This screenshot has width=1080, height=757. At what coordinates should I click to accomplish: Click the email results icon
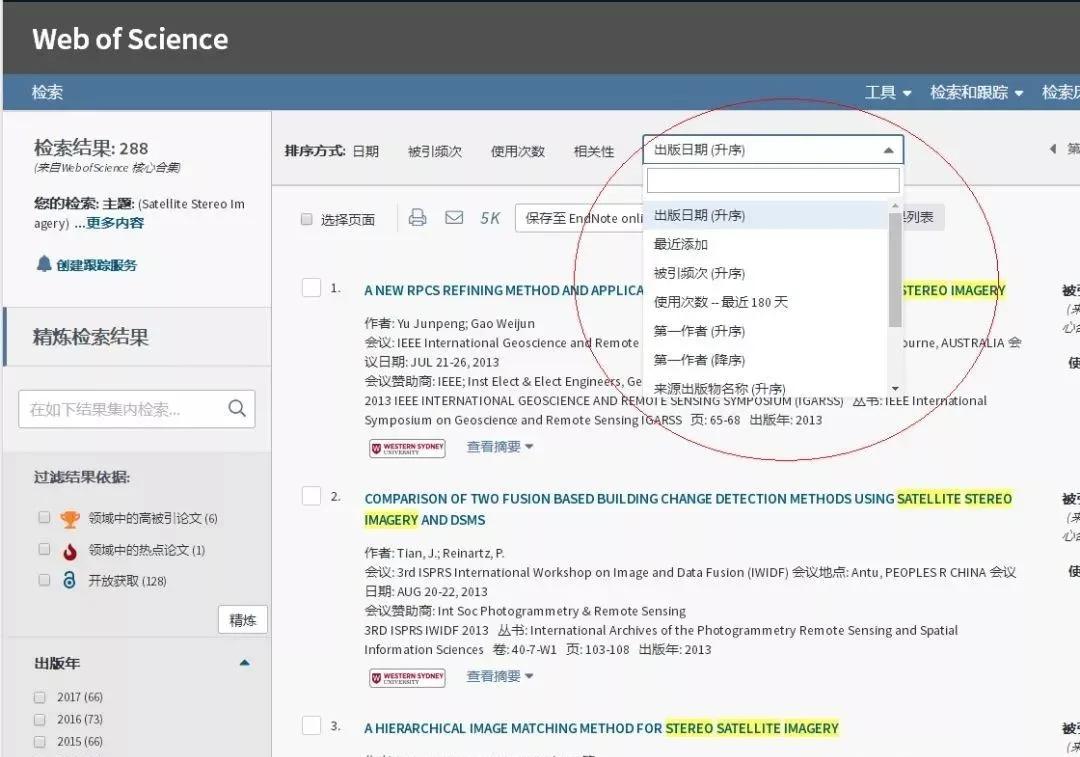pos(455,216)
